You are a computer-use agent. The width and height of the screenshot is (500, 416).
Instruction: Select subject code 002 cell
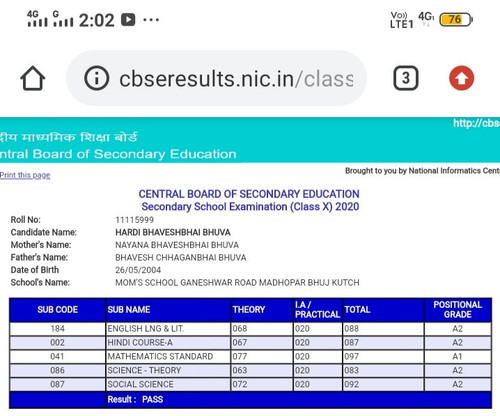click(58, 343)
